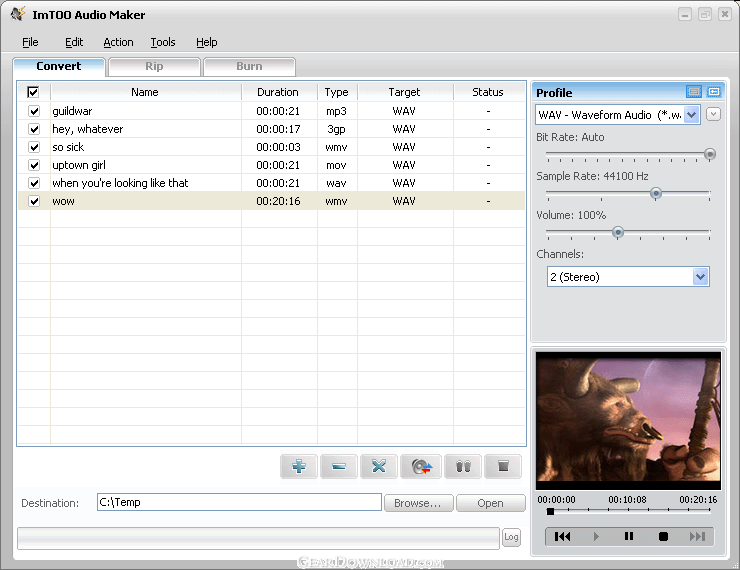This screenshot has width=740, height=570.
Task: Uncheck the wow file checkbox
Action: coord(34,201)
